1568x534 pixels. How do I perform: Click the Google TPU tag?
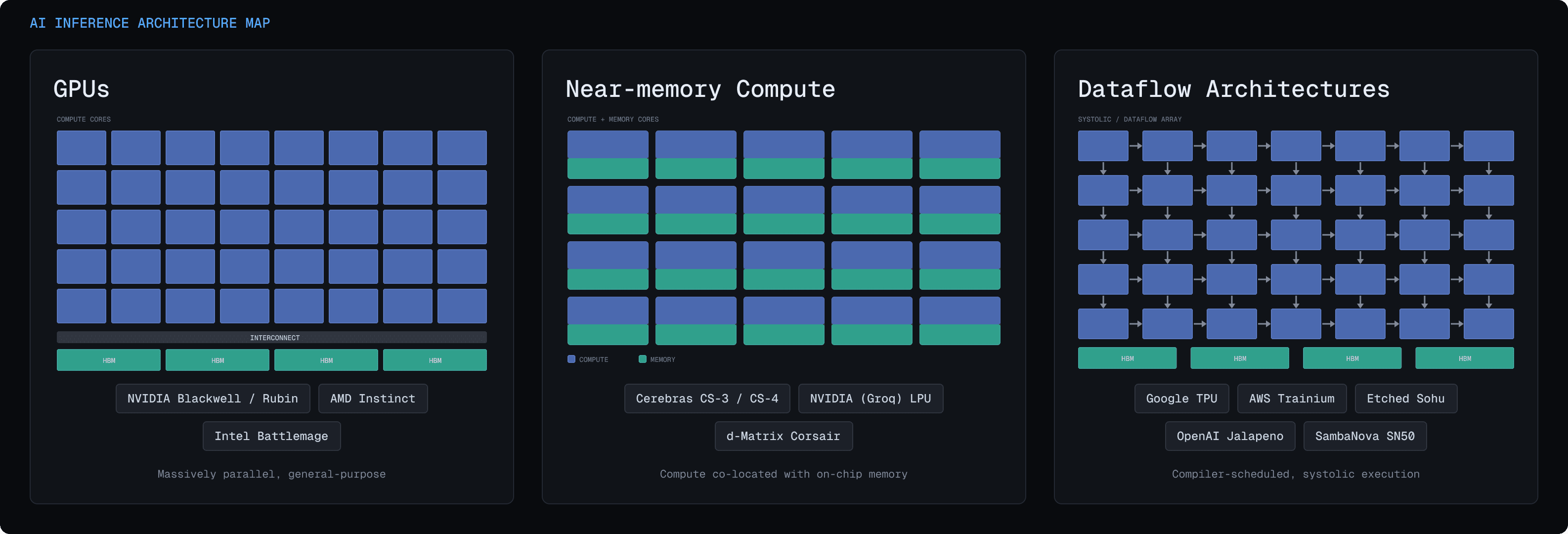[1181, 398]
